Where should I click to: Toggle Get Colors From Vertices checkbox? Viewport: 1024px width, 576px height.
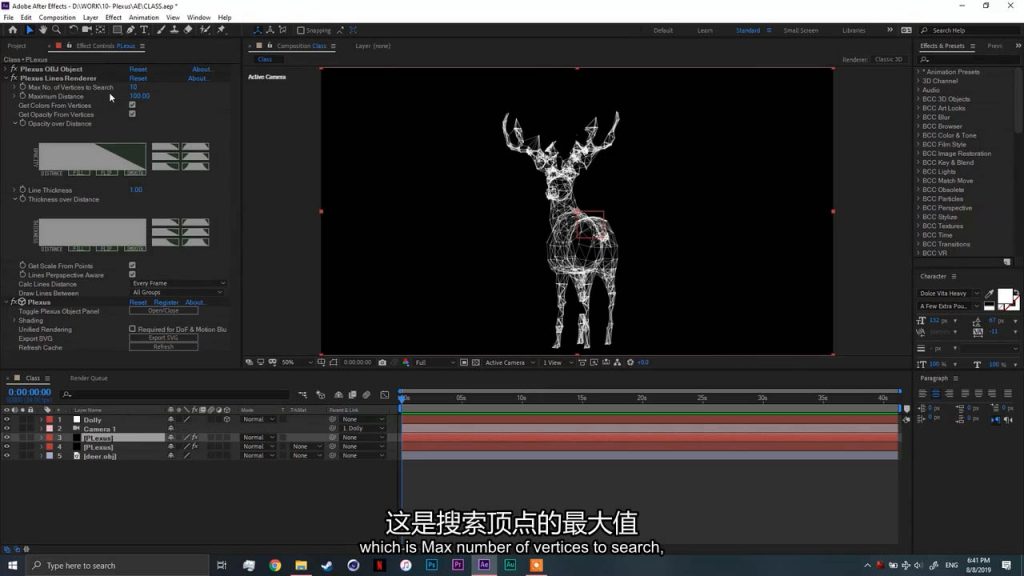133,105
